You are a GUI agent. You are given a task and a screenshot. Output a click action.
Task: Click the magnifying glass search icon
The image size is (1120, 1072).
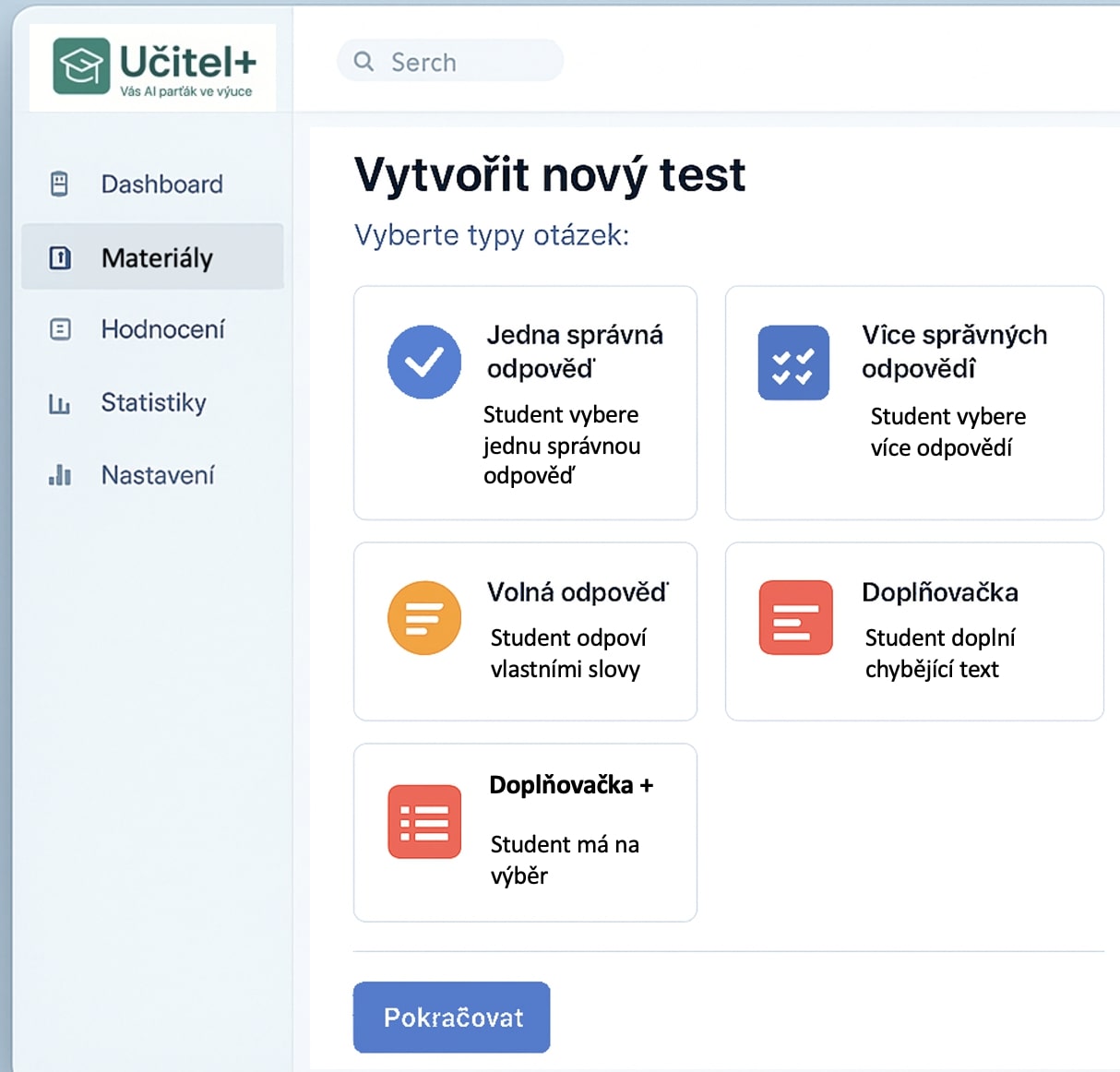(x=363, y=62)
